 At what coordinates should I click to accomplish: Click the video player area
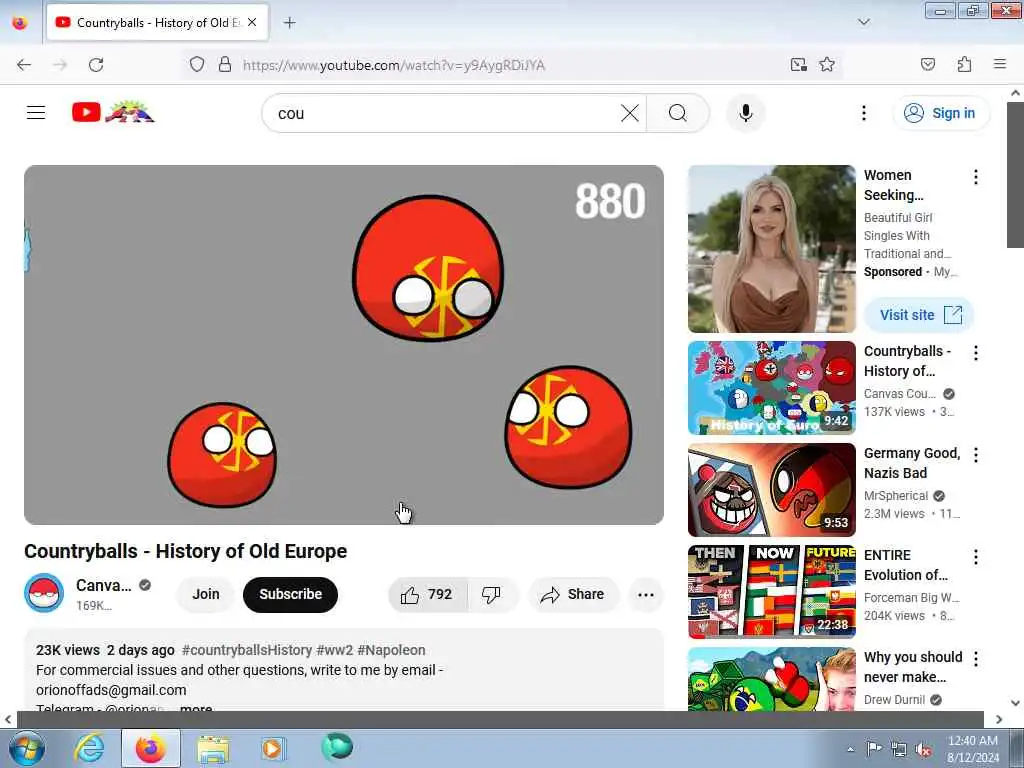click(344, 344)
